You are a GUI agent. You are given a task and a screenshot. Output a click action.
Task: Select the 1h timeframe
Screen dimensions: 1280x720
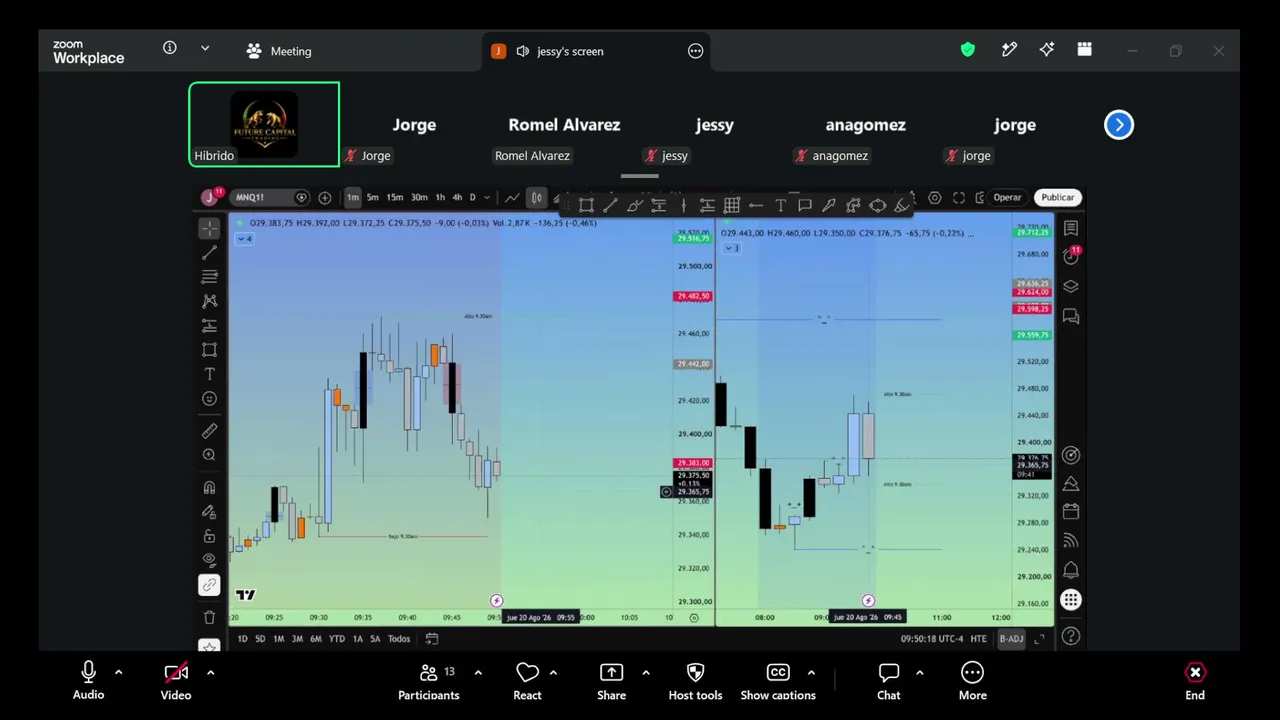click(x=440, y=198)
